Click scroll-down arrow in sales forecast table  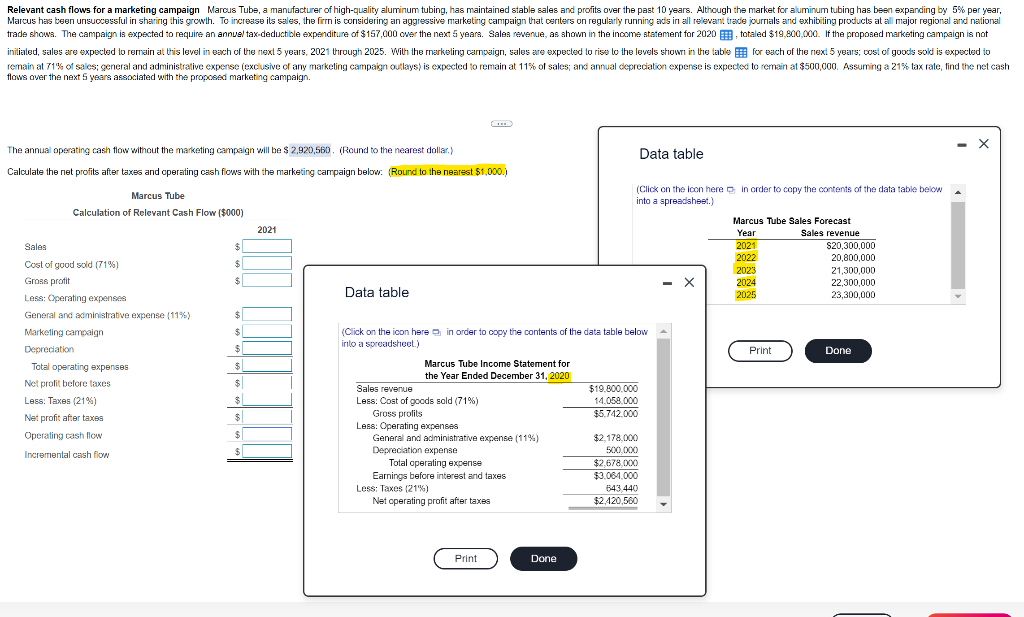[x=958, y=296]
